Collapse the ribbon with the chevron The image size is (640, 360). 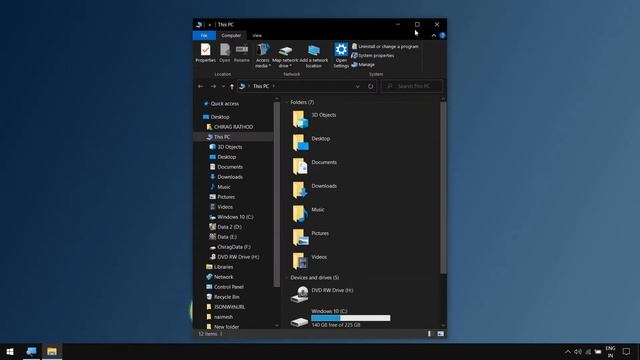tap(433, 36)
